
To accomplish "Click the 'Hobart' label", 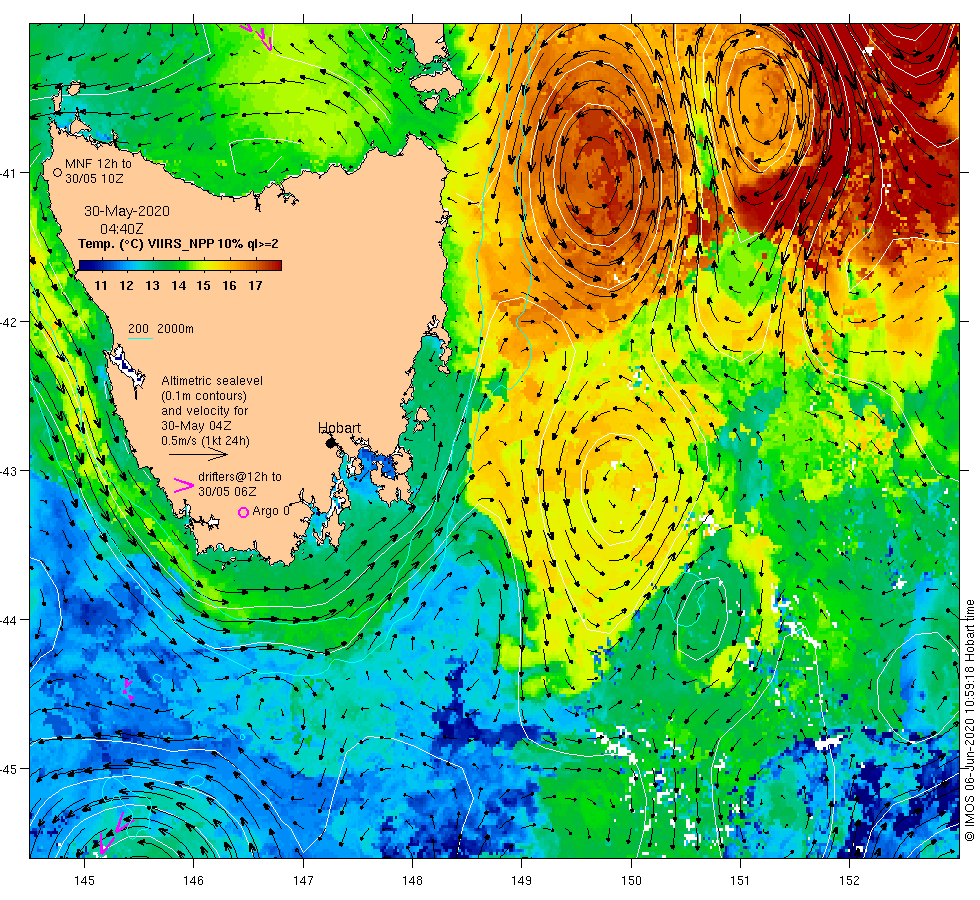I will [339, 428].
